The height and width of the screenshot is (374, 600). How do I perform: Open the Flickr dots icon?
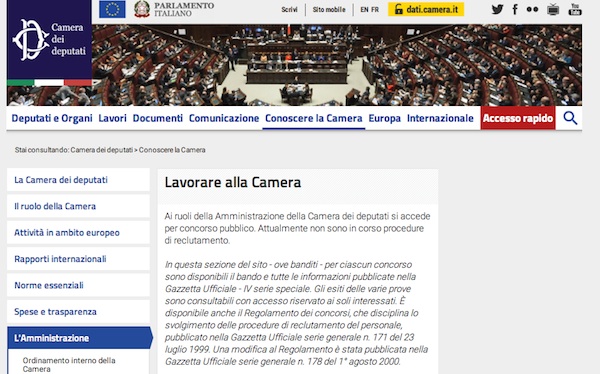[x=532, y=9]
